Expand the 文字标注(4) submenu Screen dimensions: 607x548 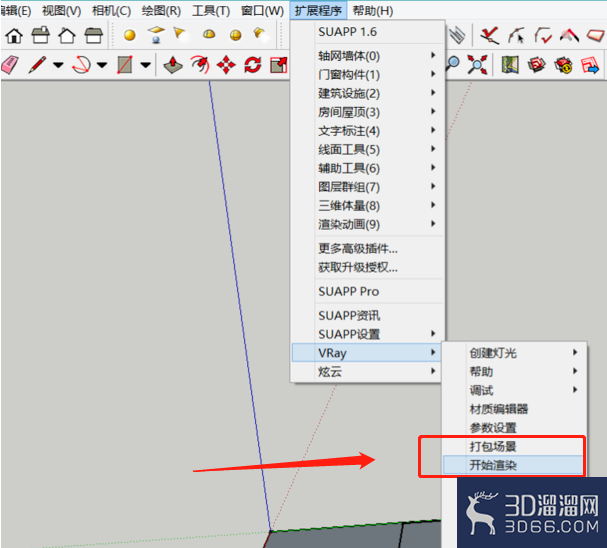tap(367, 130)
